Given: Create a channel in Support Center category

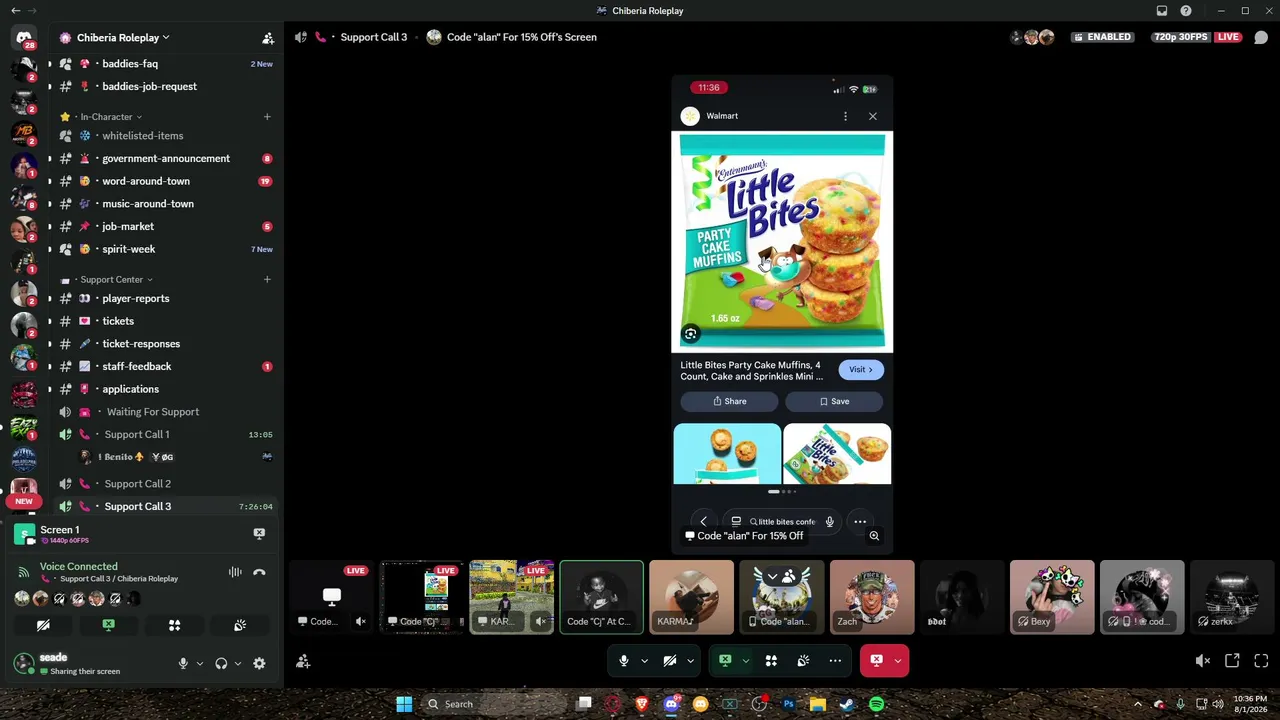Looking at the screenshot, I should pyautogui.click(x=267, y=280).
